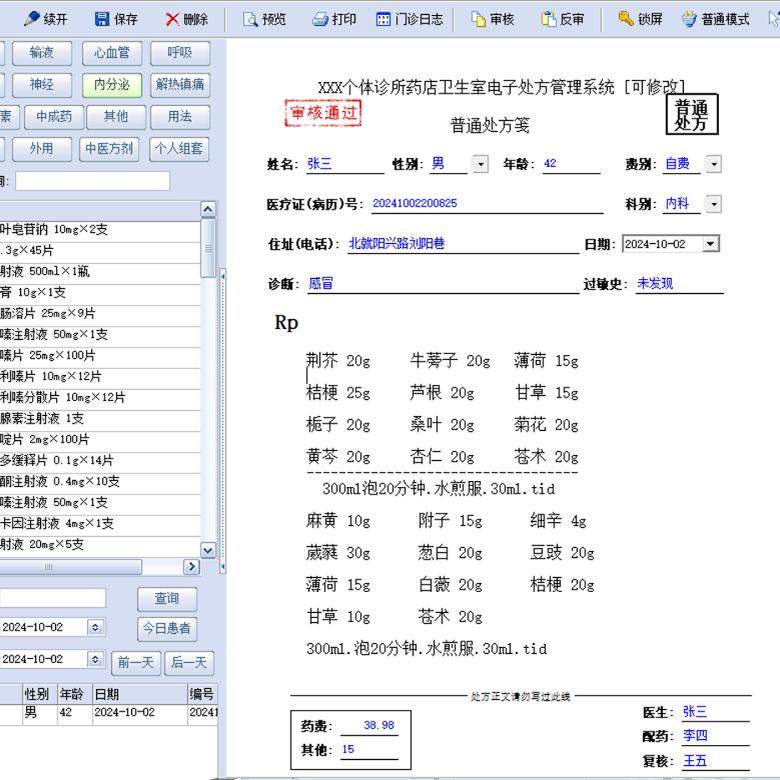Open the 日期 date picker dropdown
The image size is (780, 780).
click(711, 243)
